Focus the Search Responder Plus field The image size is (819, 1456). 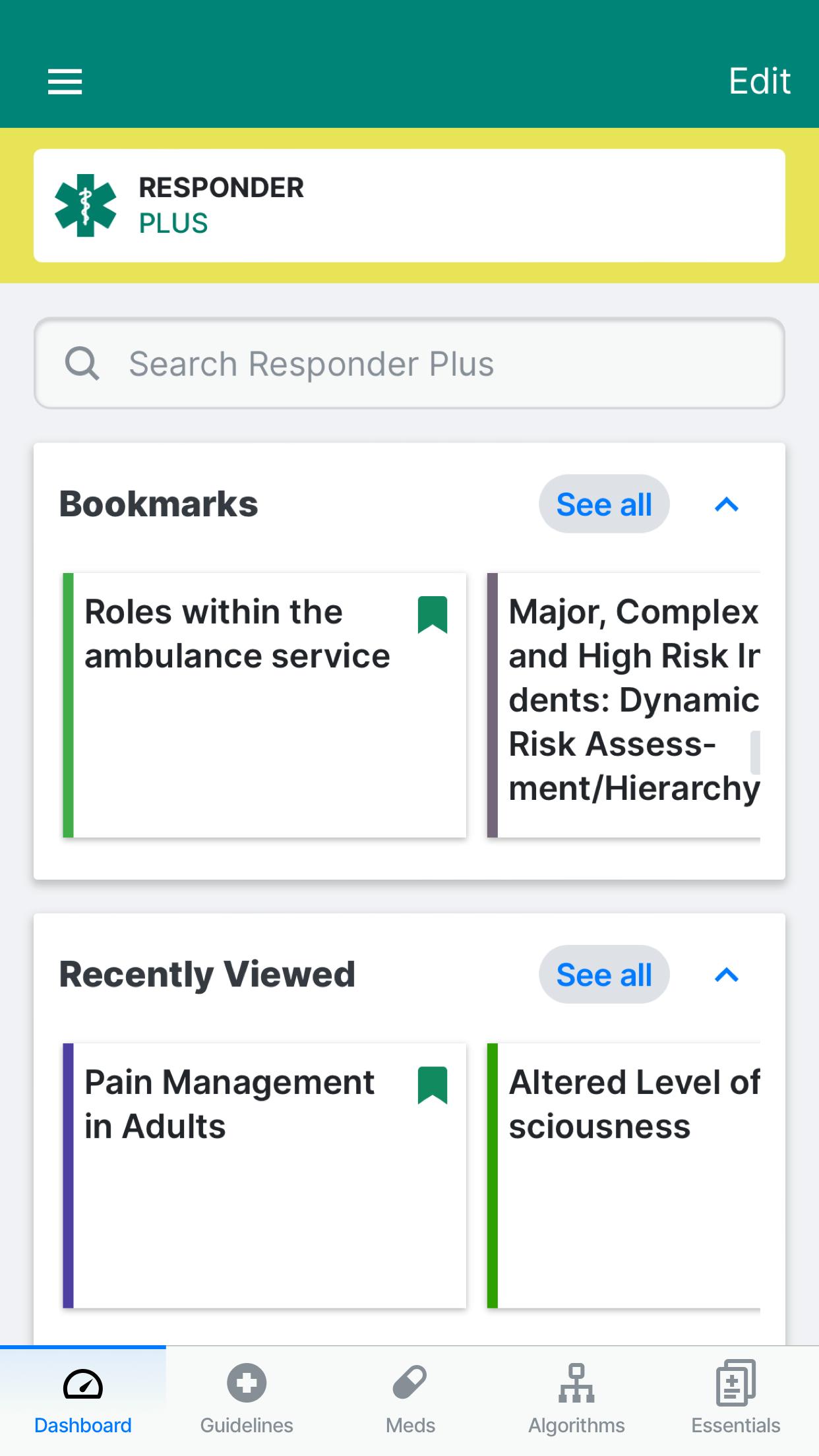pos(409,363)
